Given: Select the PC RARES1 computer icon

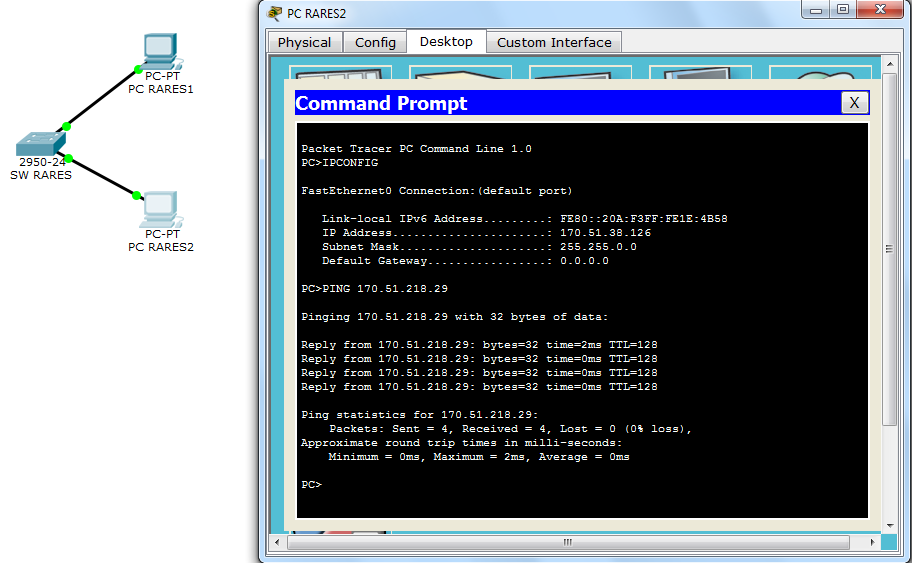Looking at the screenshot, I should (x=162, y=51).
